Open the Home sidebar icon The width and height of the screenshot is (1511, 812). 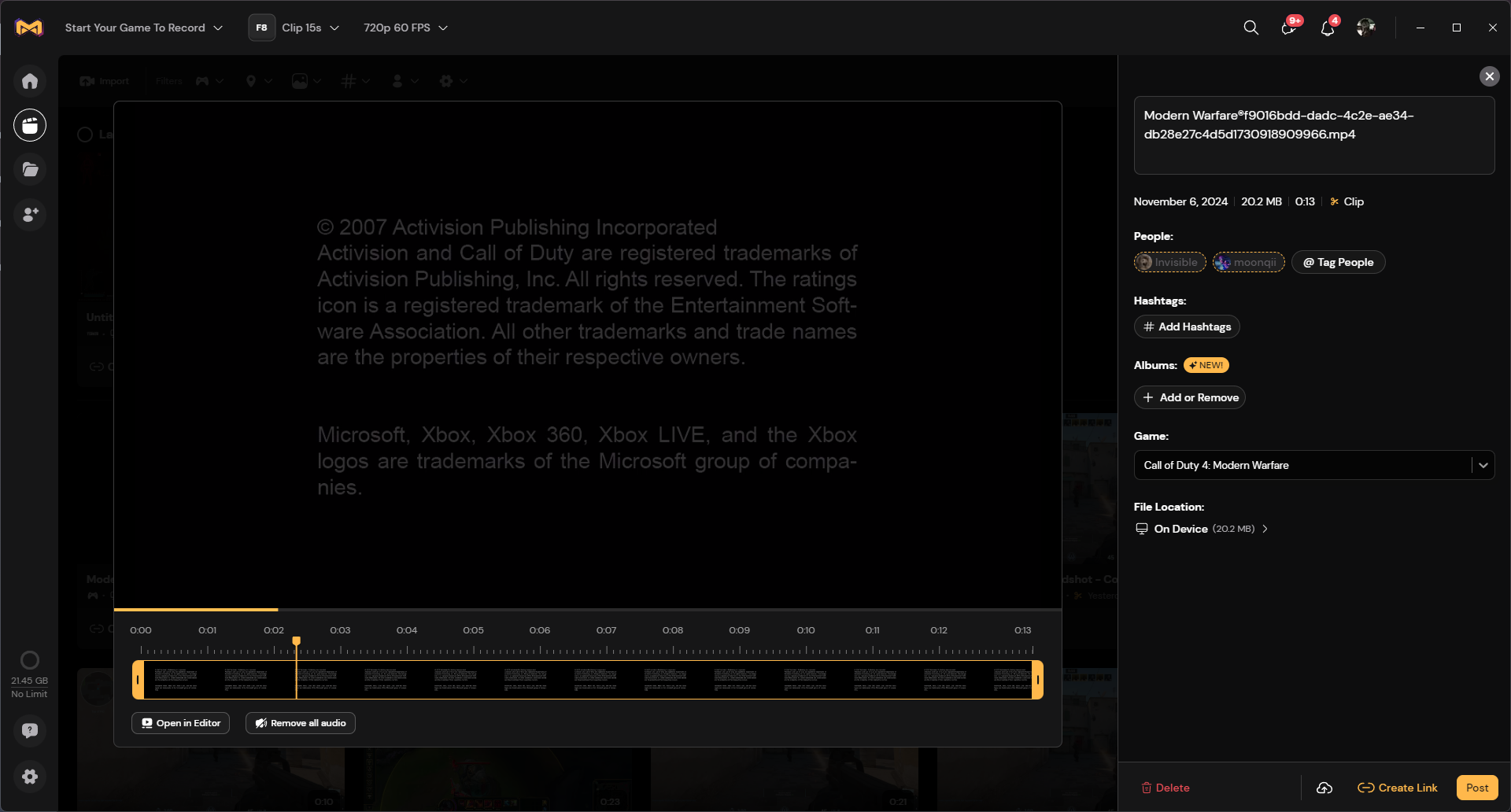30,81
